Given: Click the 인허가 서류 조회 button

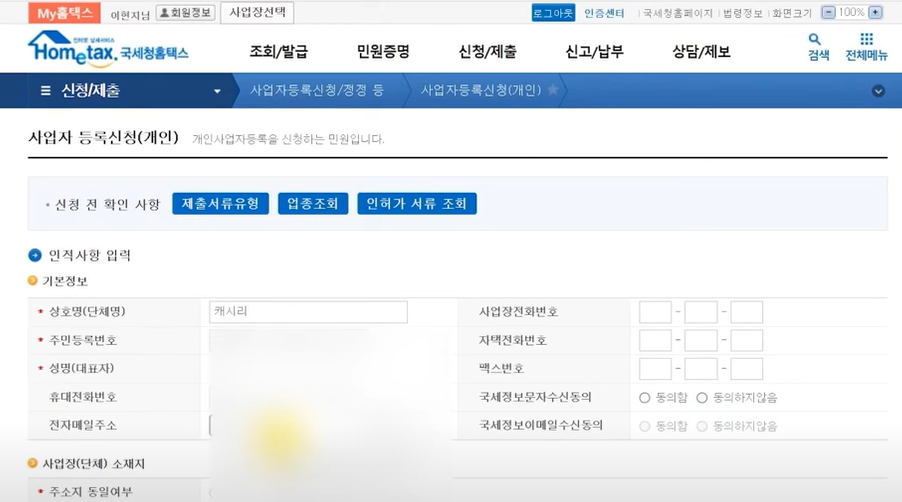Looking at the screenshot, I should [x=417, y=204].
